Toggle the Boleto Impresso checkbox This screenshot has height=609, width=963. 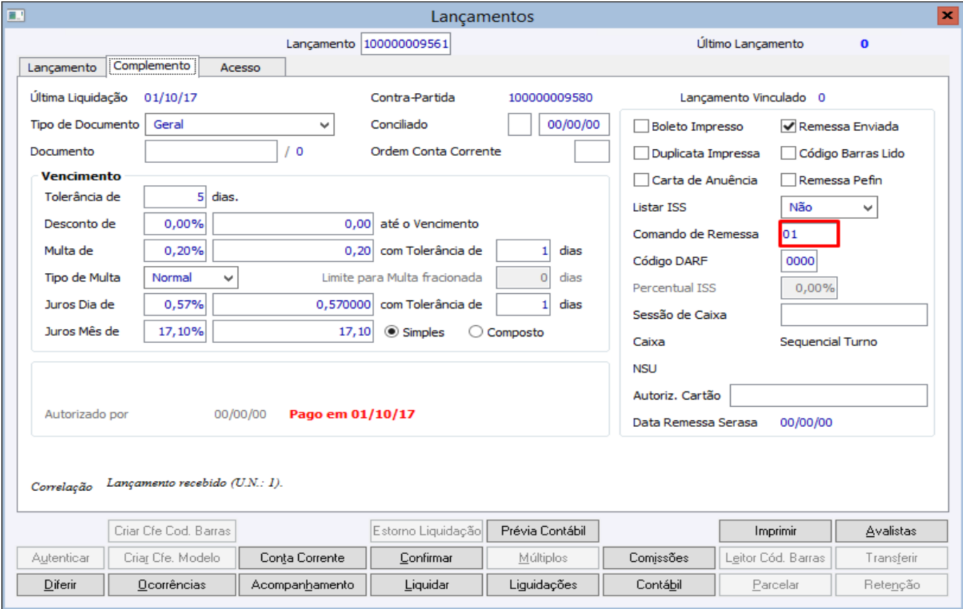(x=641, y=126)
